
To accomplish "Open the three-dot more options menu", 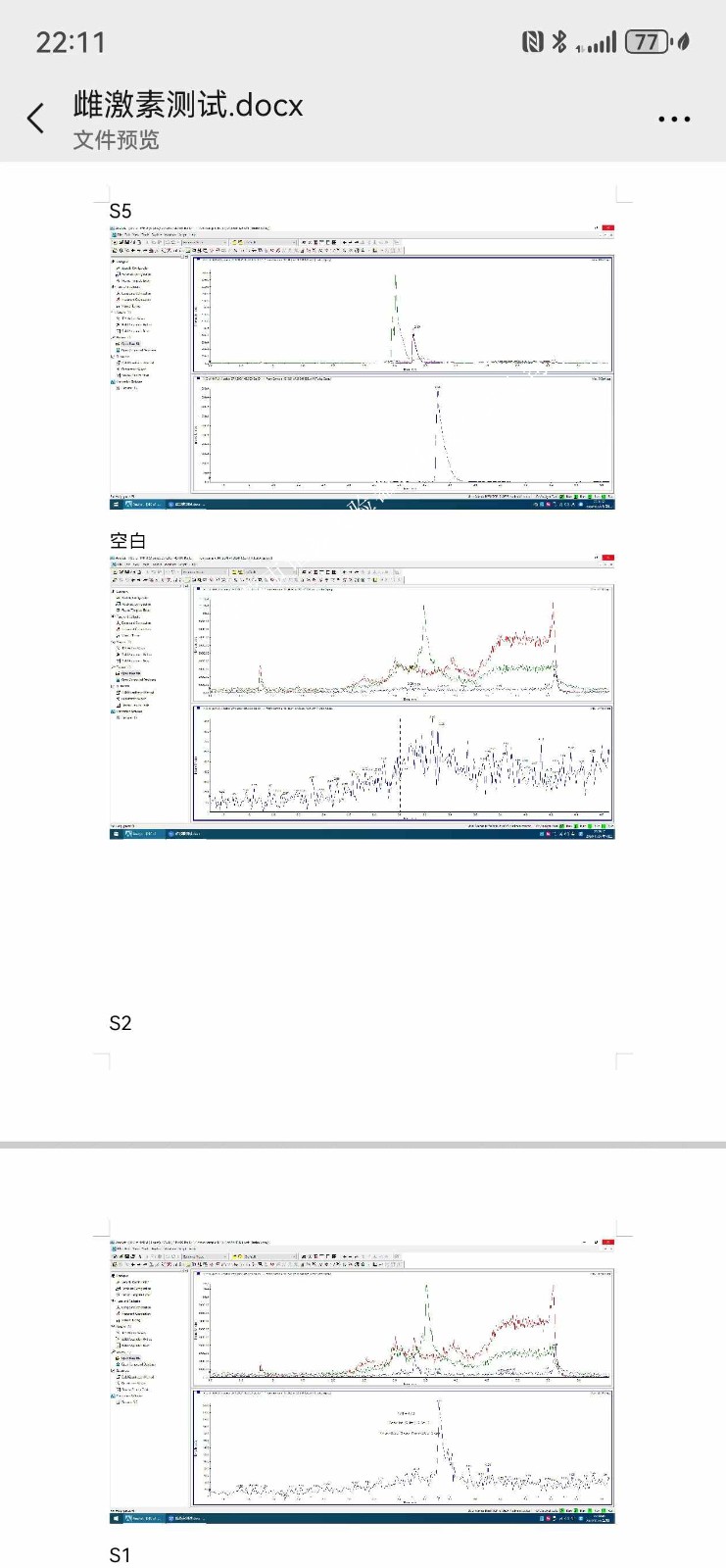I will [674, 120].
